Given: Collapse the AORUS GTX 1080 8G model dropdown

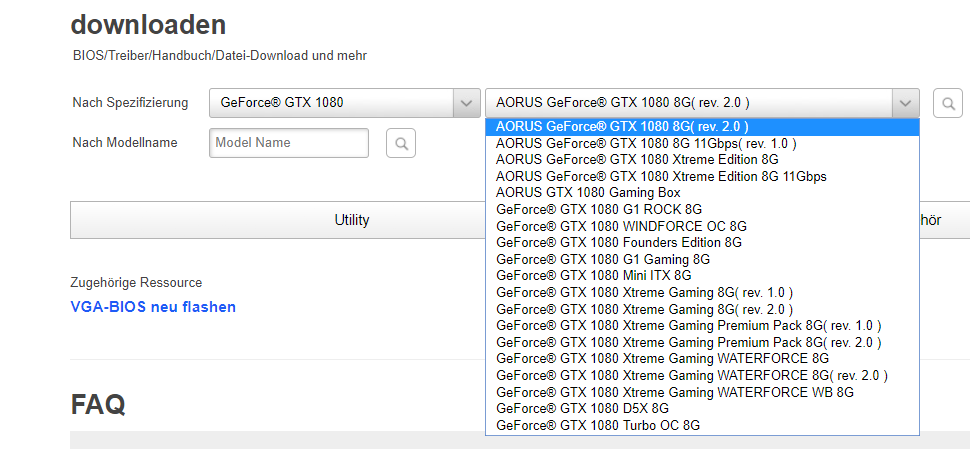Looking at the screenshot, I should pyautogui.click(x=702, y=103).
